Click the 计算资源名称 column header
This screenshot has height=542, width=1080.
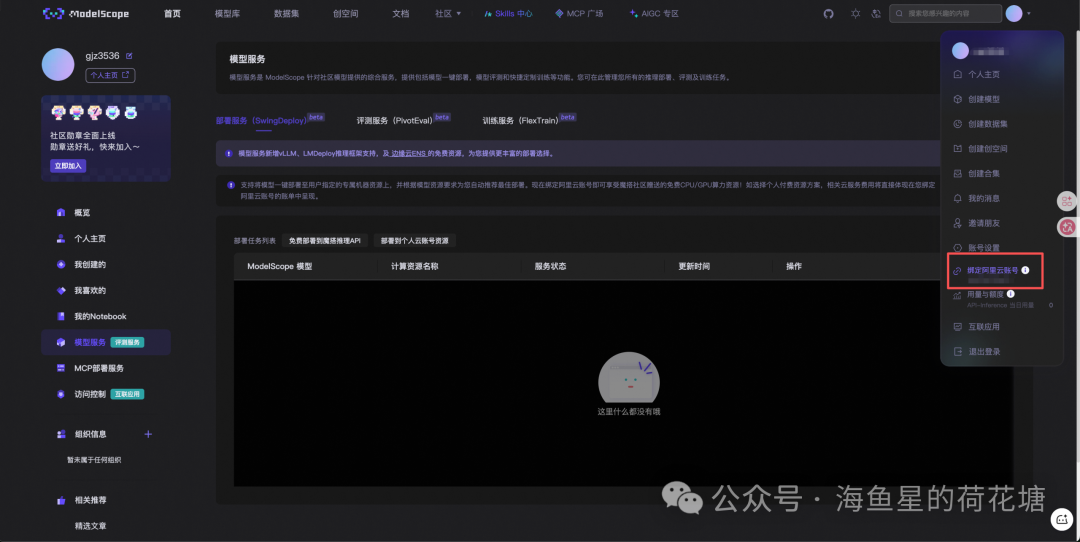click(415, 267)
